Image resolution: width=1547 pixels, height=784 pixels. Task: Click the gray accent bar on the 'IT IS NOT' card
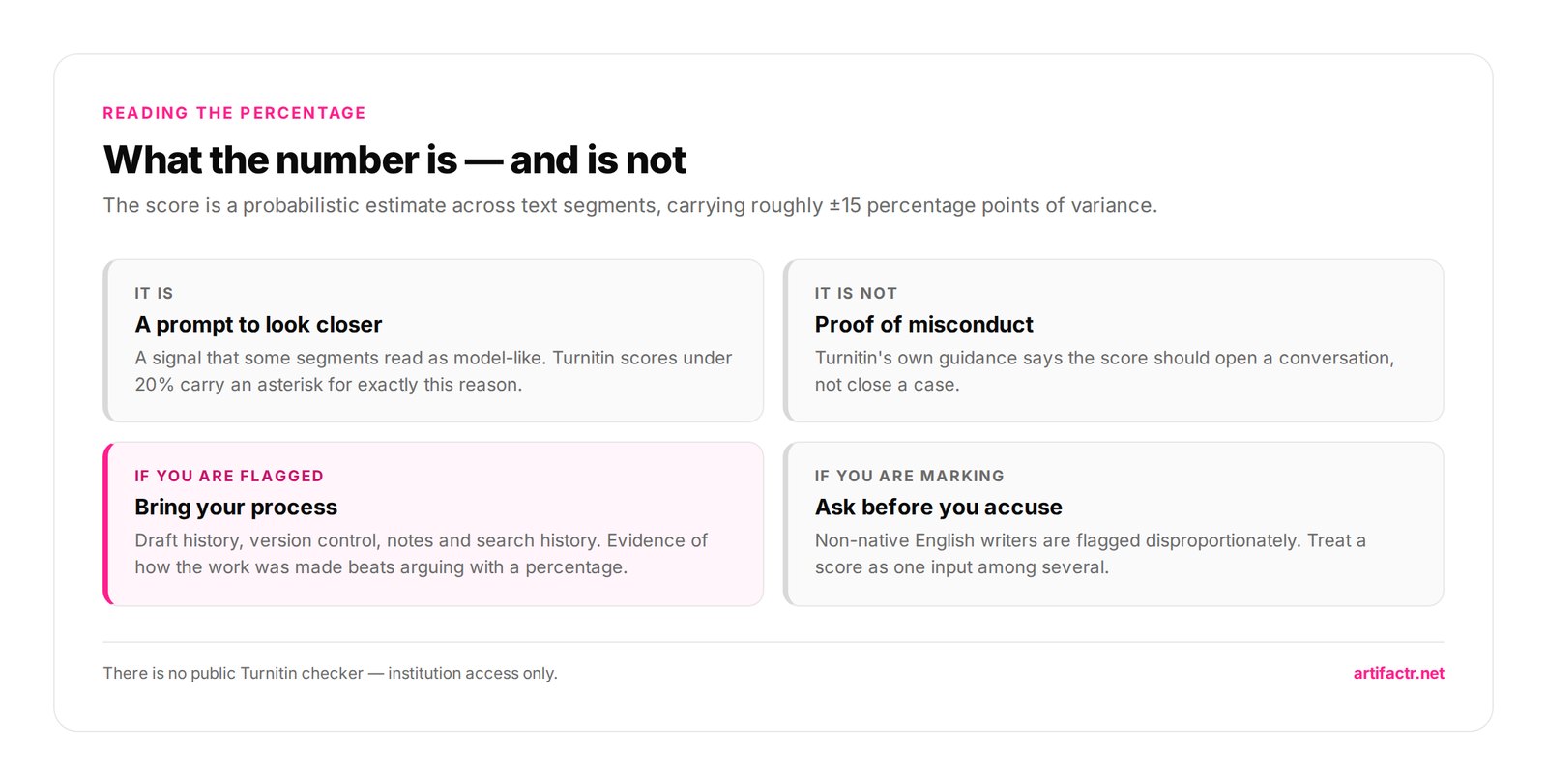[787, 340]
